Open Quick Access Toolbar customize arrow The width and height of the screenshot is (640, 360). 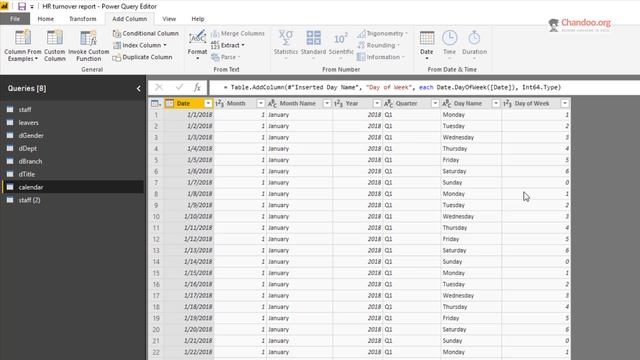pos(32,7)
